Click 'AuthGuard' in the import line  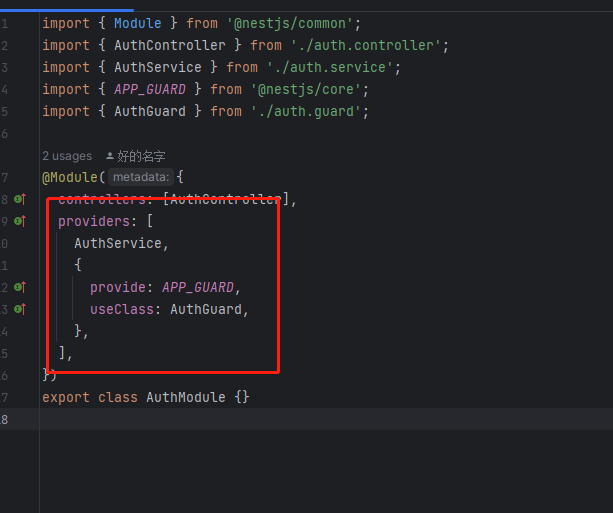tap(150, 111)
